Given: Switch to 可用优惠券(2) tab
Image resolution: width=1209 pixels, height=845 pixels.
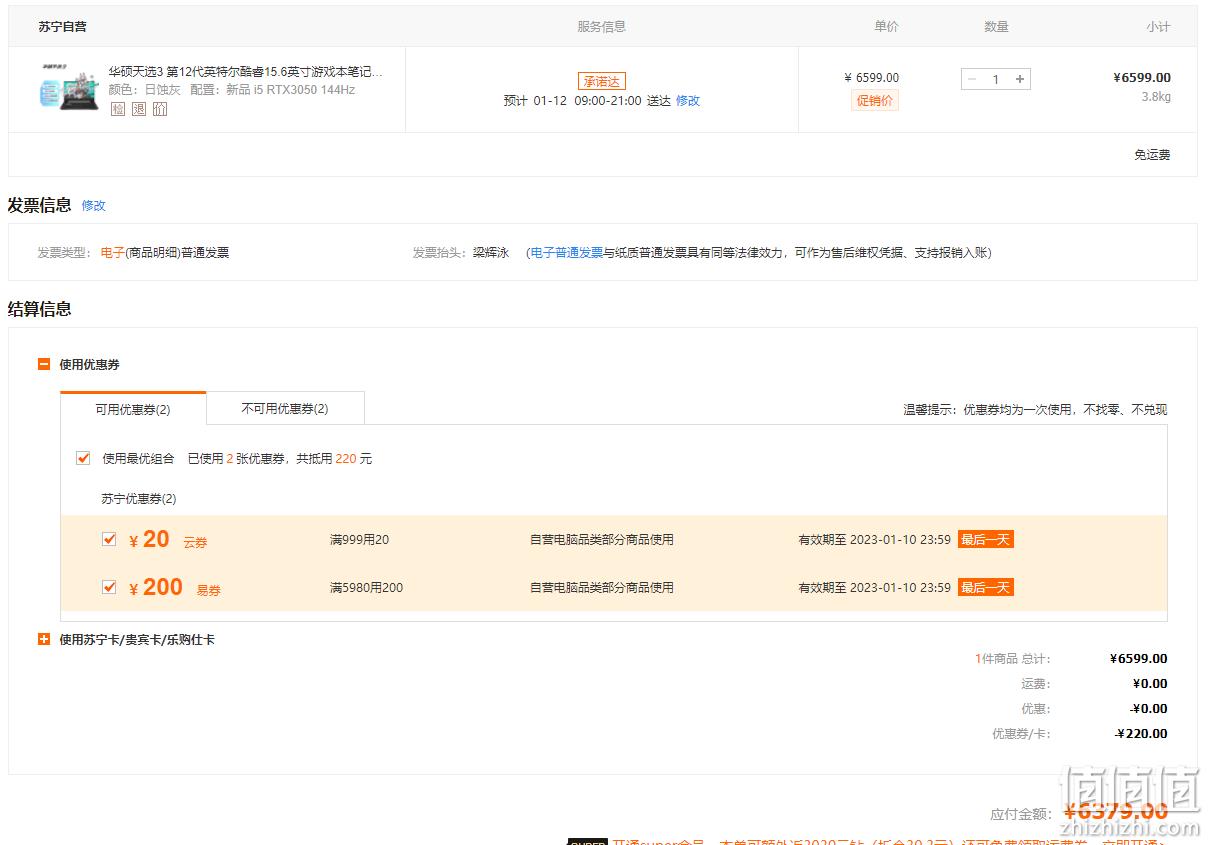Looking at the screenshot, I should (x=133, y=409).
